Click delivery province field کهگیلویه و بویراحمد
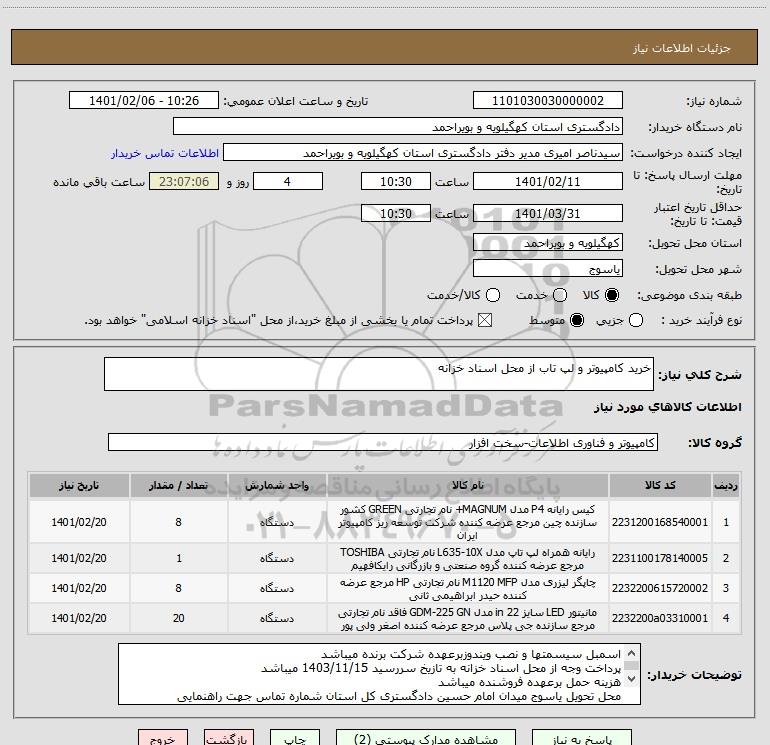Image resolution: width=770 pixels, height=745 pixels. (x=548, y=242)
